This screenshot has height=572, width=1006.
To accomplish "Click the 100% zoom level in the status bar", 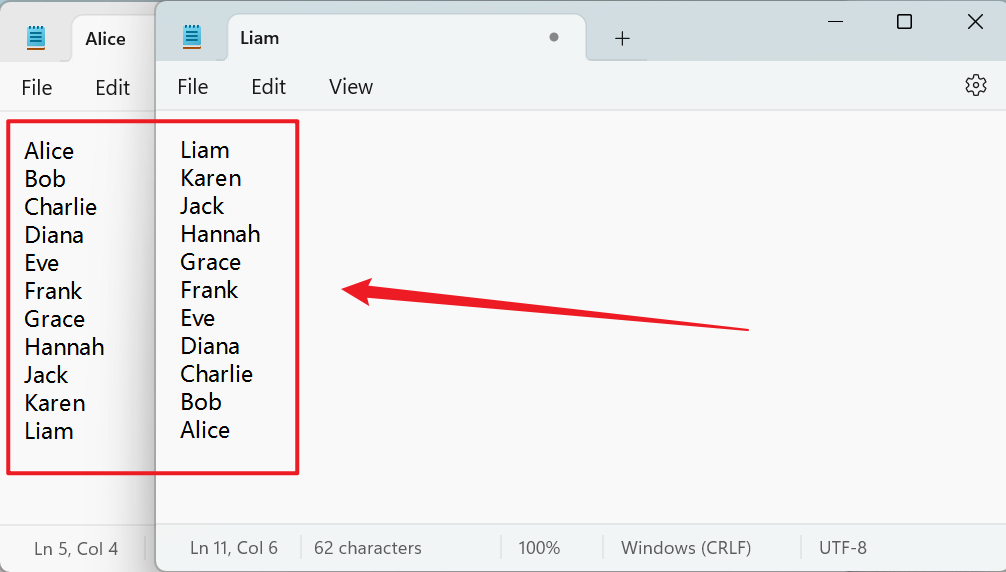I will coord(539,548).
